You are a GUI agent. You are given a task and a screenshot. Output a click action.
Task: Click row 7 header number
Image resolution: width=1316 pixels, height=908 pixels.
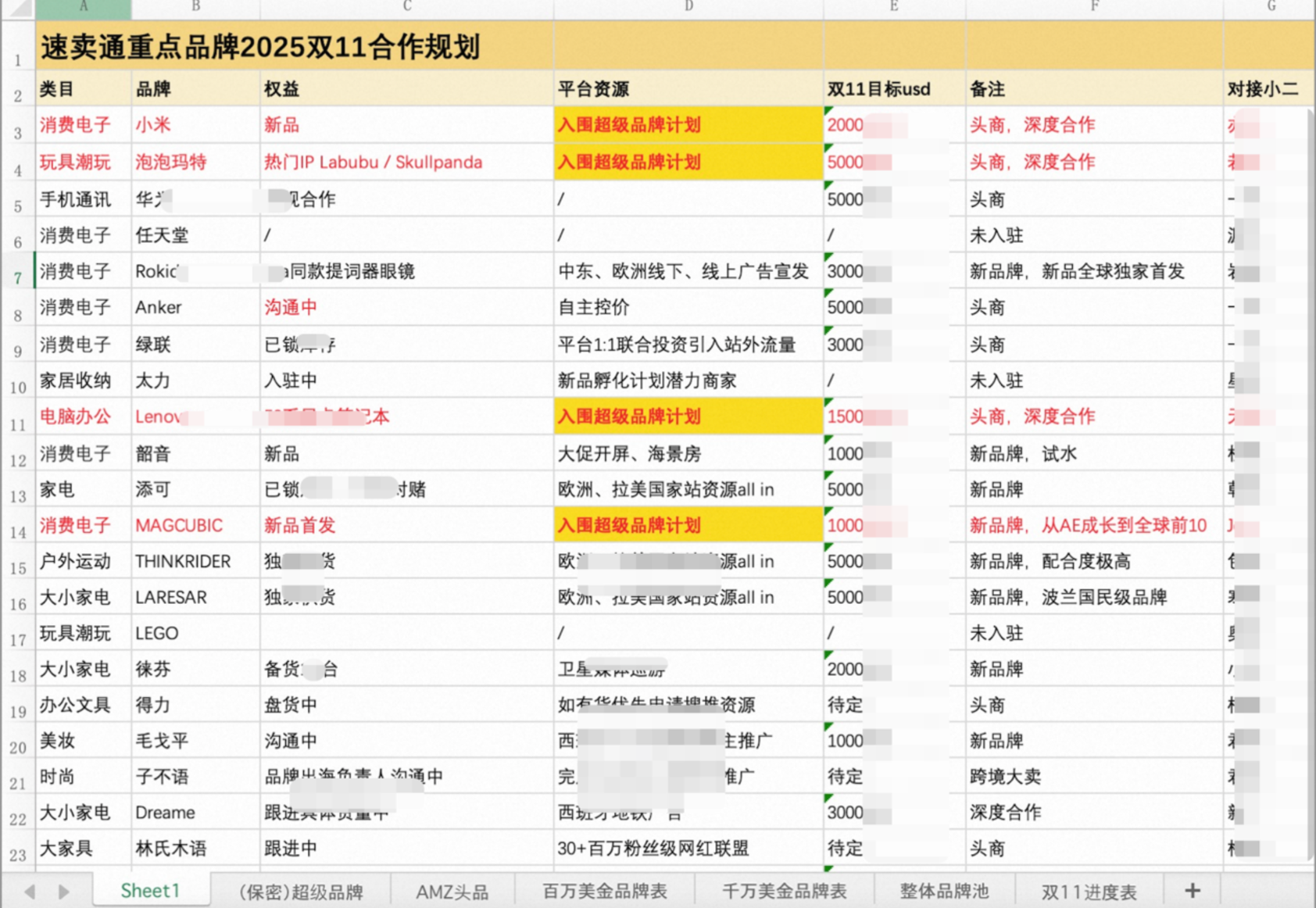[18, 278]
